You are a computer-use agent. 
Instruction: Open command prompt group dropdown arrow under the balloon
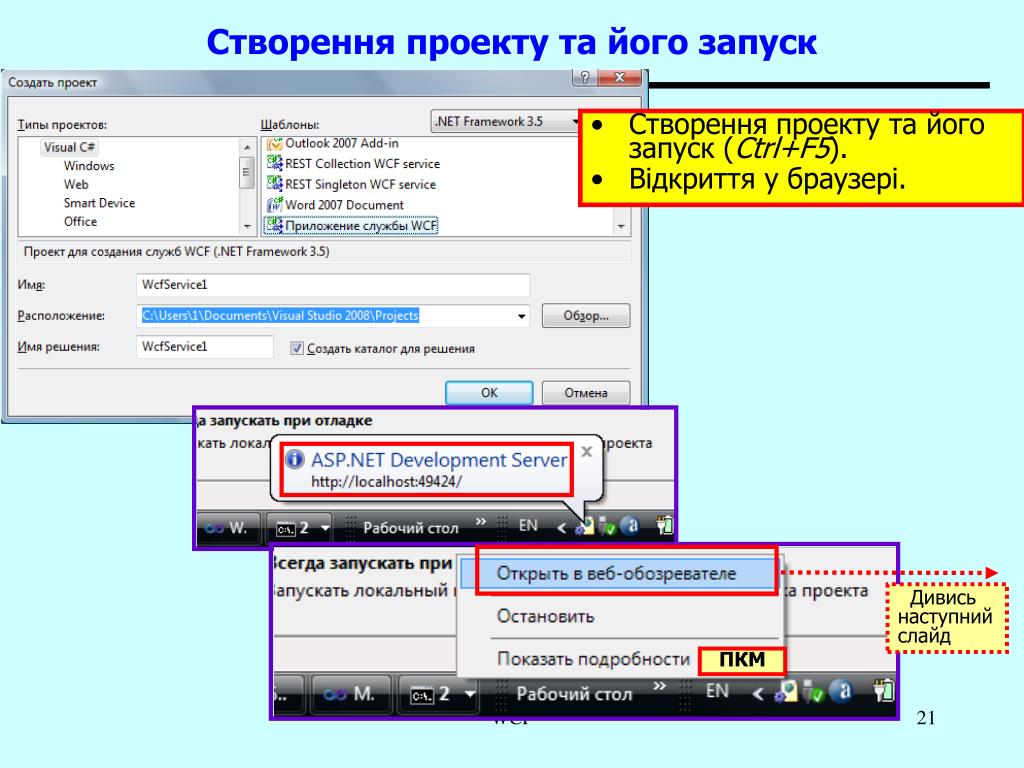tap(325, 528)
